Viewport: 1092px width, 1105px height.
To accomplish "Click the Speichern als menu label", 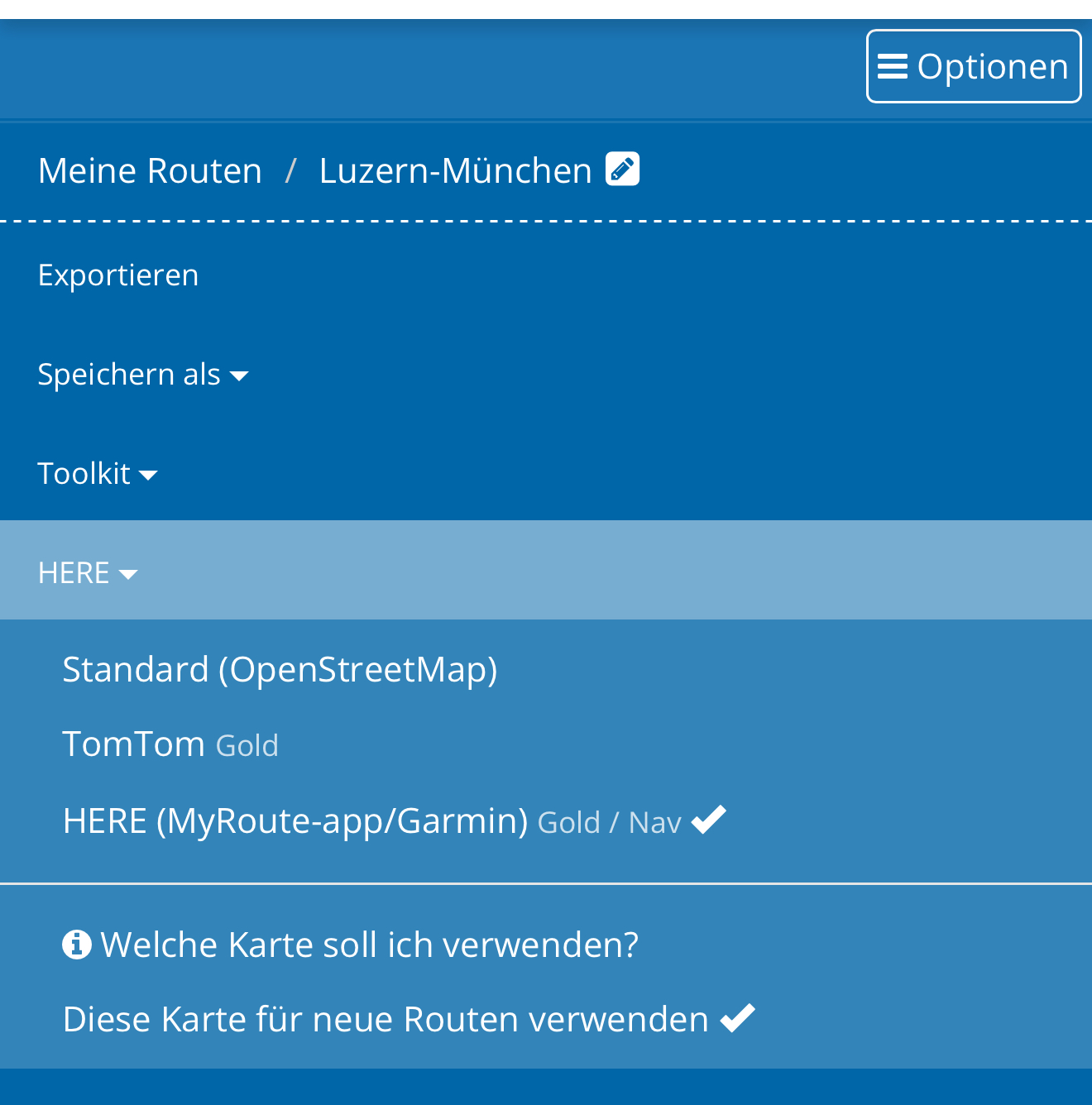I will (x=129, y=375).
